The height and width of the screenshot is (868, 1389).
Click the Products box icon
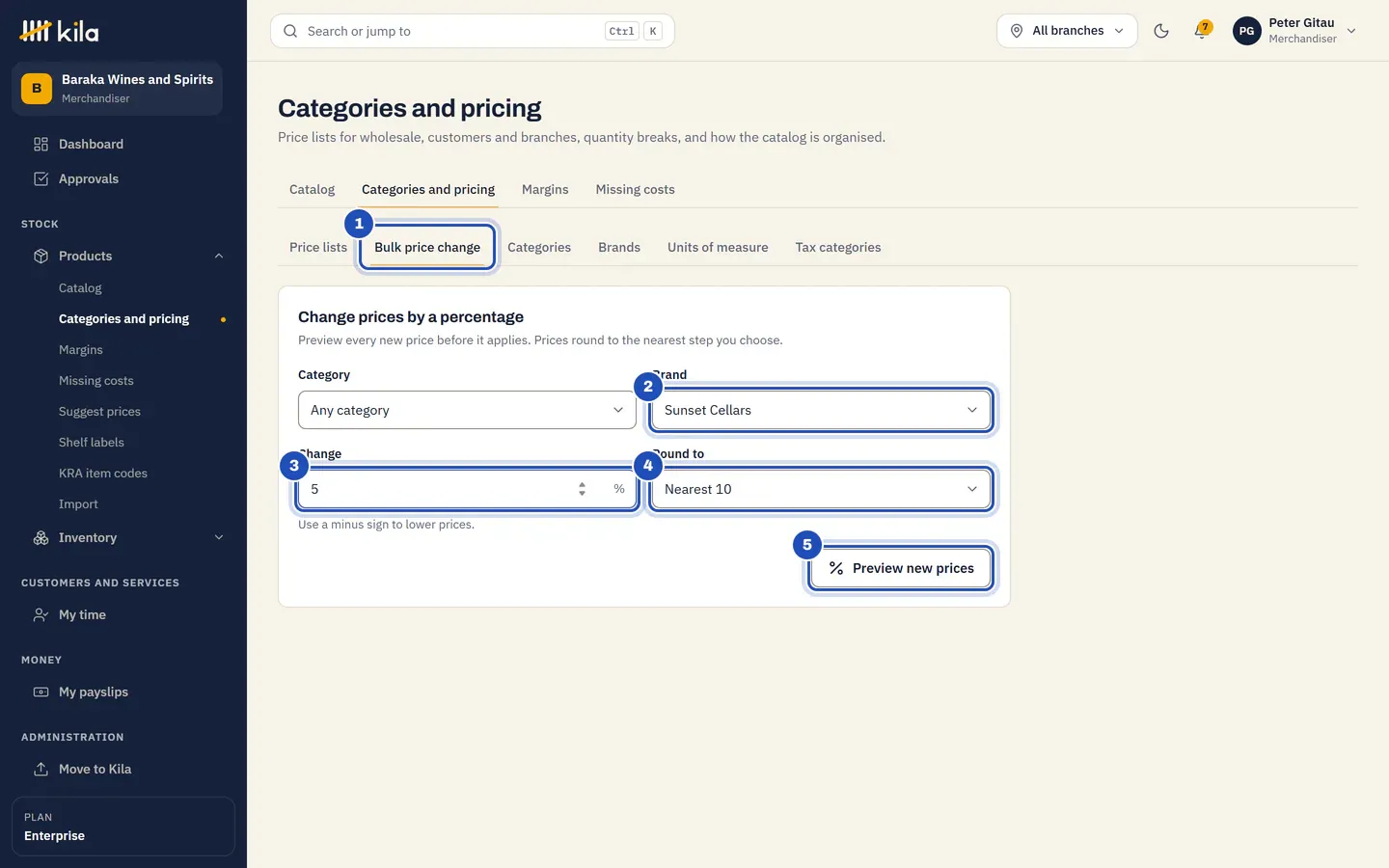pyautogui.click(x=41, y=256)
